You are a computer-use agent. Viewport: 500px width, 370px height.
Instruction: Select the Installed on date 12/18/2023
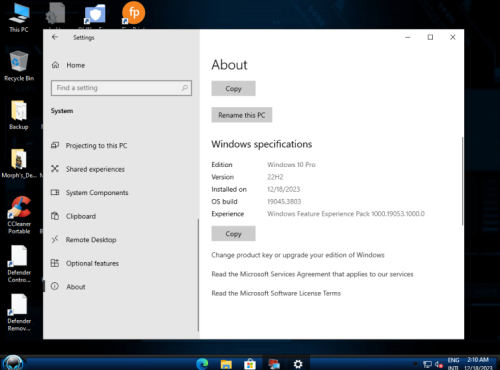(284, 189)
